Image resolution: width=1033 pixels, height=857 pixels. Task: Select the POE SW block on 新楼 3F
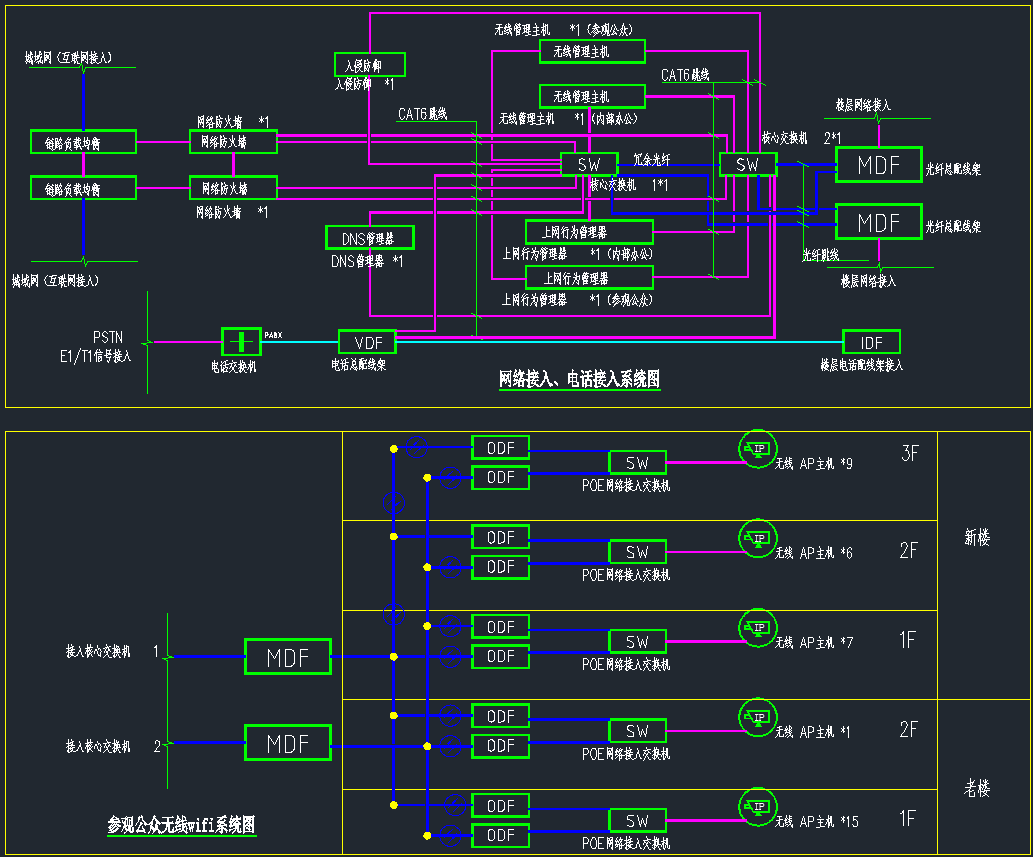click(637, 463)
